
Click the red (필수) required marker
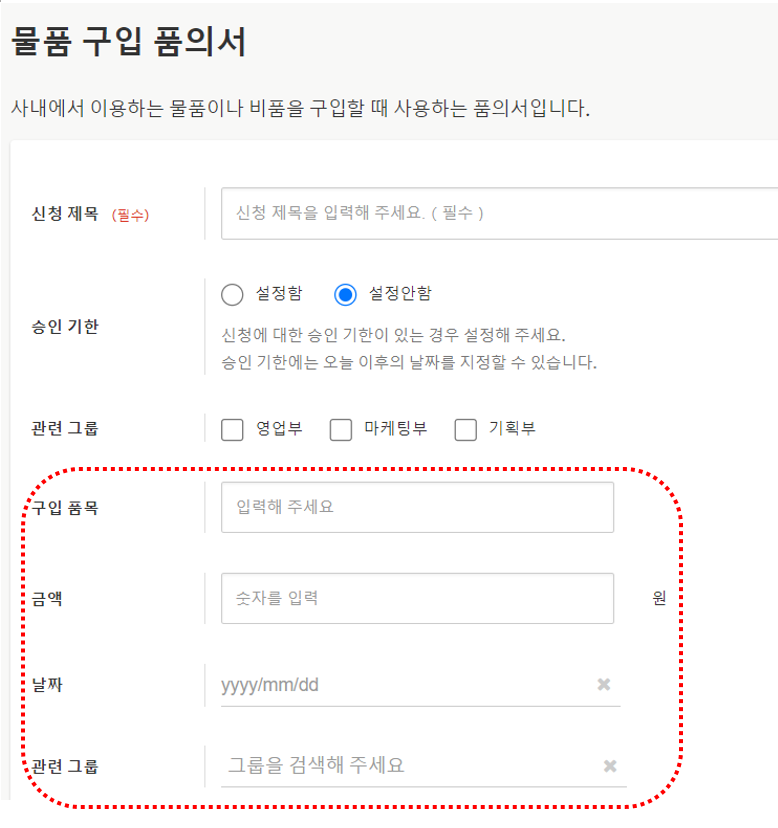pos(130,215)
